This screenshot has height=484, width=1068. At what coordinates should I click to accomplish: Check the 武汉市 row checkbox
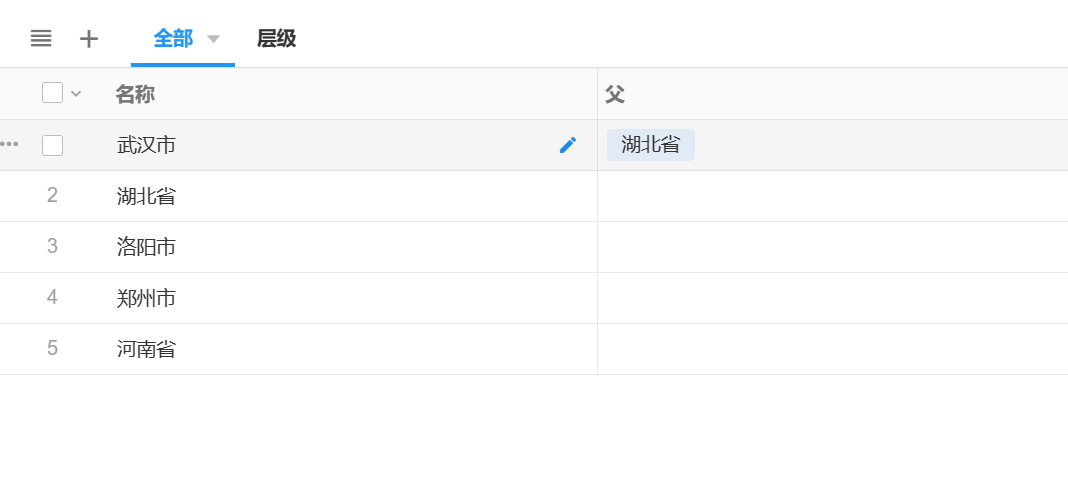(x=52, y=145)
